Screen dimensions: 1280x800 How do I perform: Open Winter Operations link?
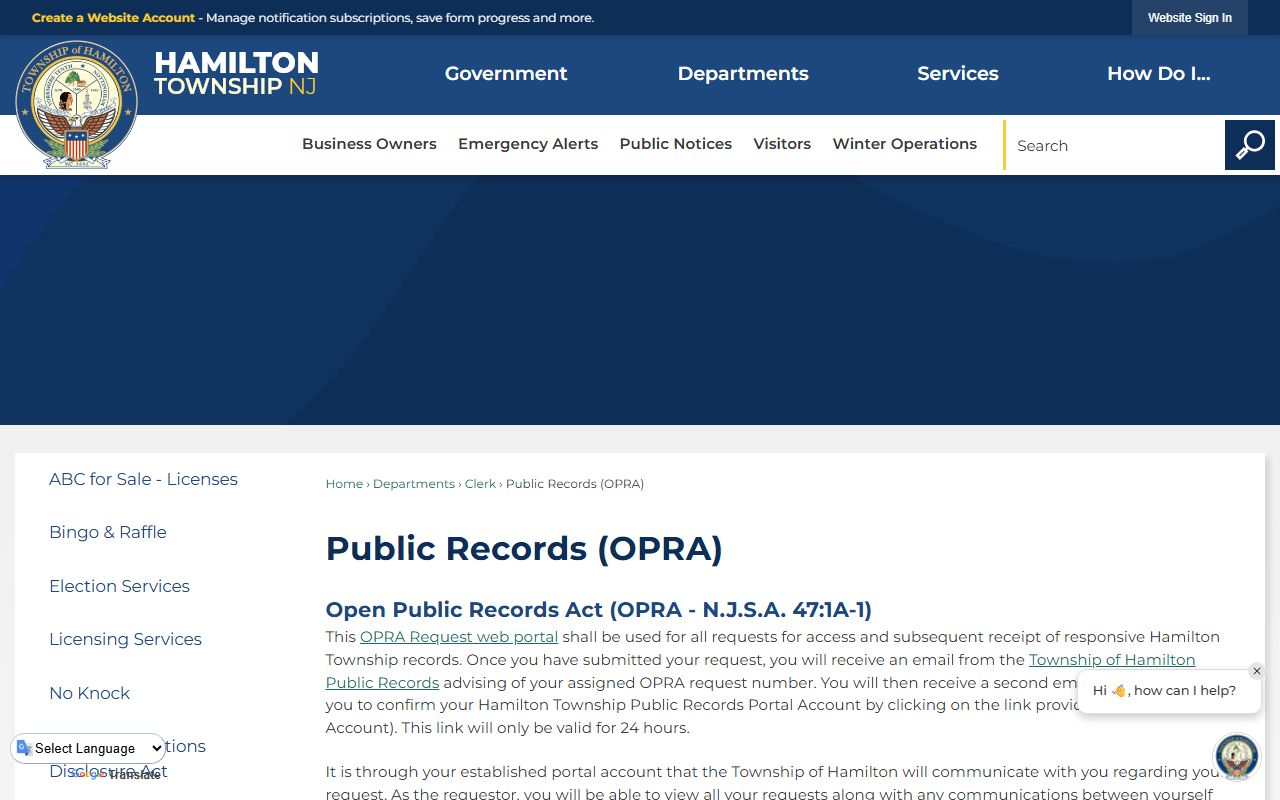(x=905, y=144)
